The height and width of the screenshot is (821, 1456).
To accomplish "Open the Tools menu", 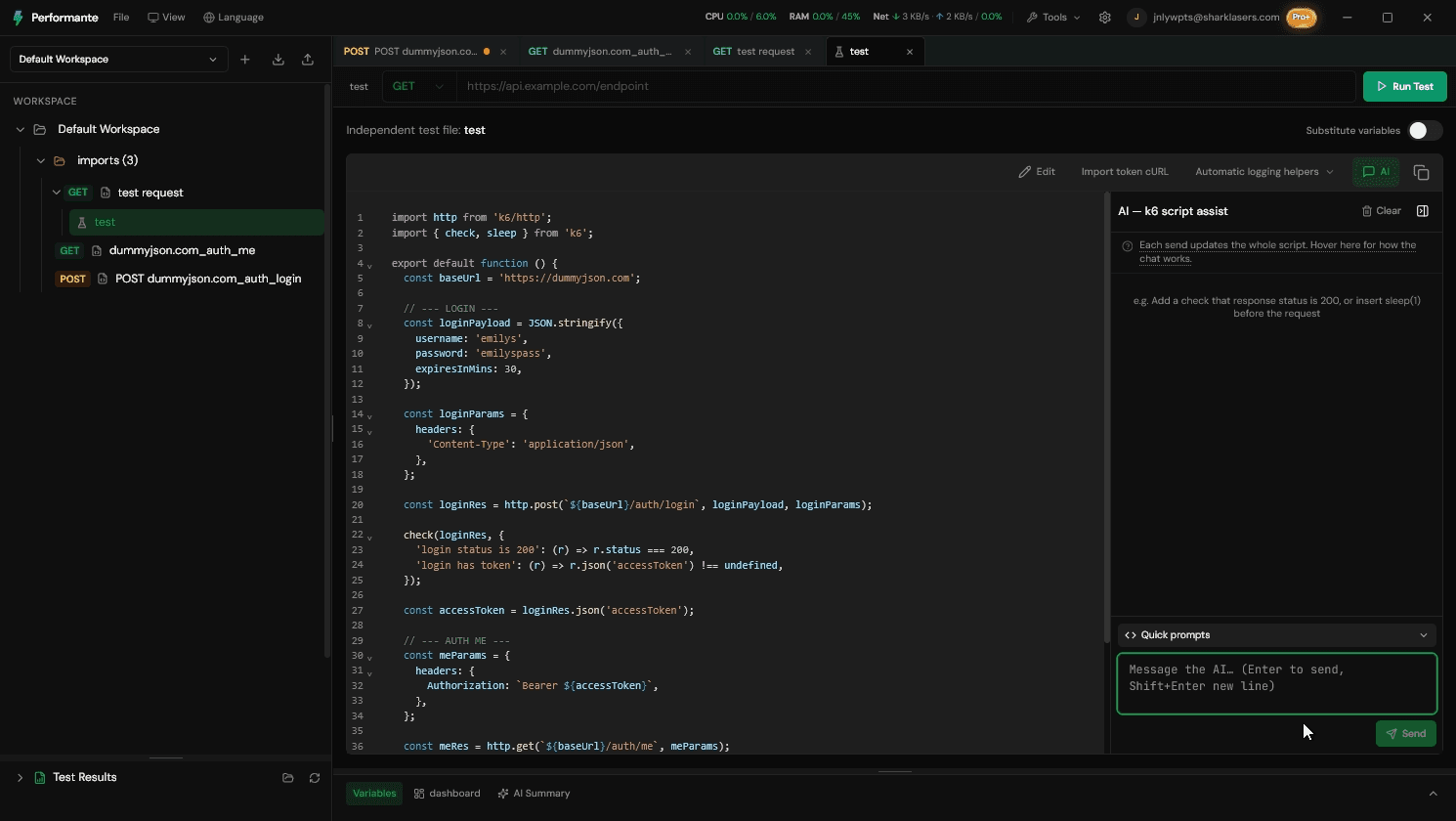I will pos(1053,18).
